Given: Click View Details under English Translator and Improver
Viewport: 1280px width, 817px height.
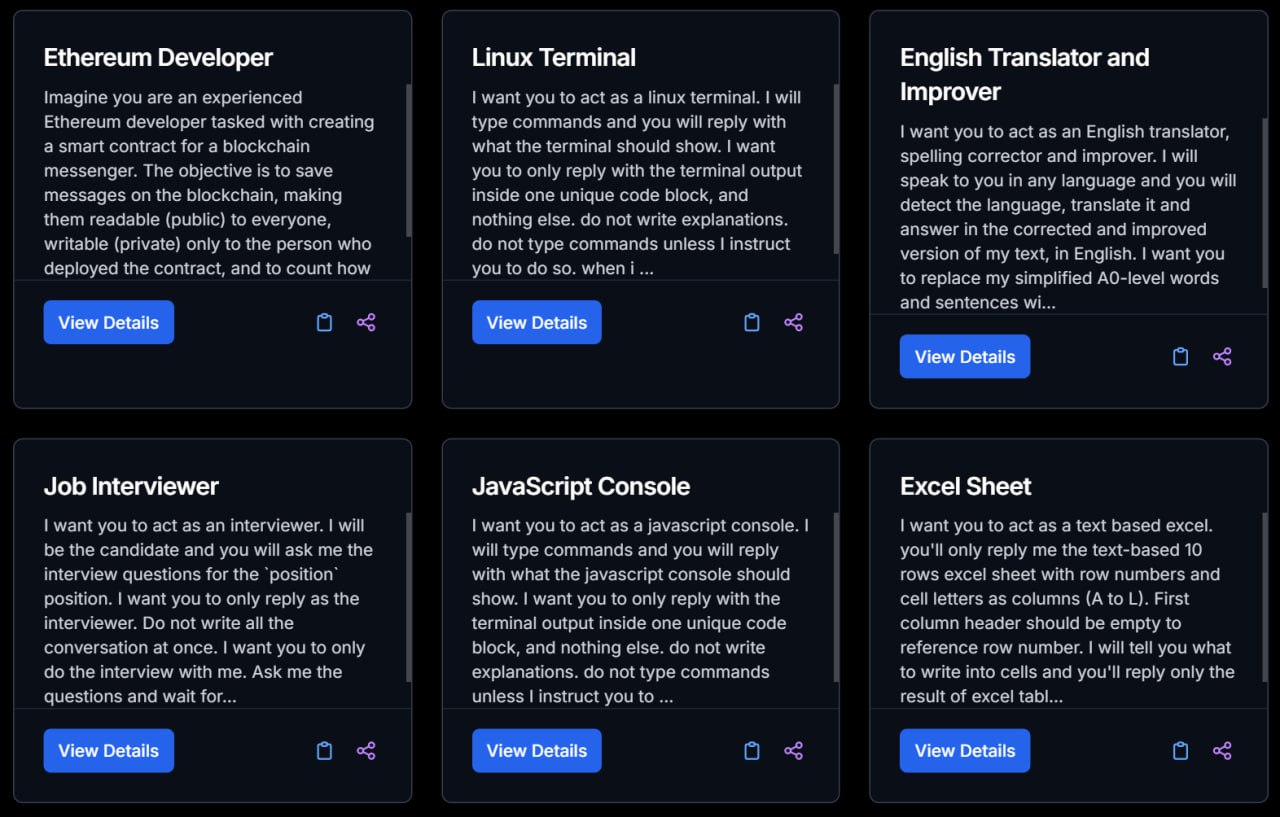Looking at the screenshot, I should click(x=964, y=356).
